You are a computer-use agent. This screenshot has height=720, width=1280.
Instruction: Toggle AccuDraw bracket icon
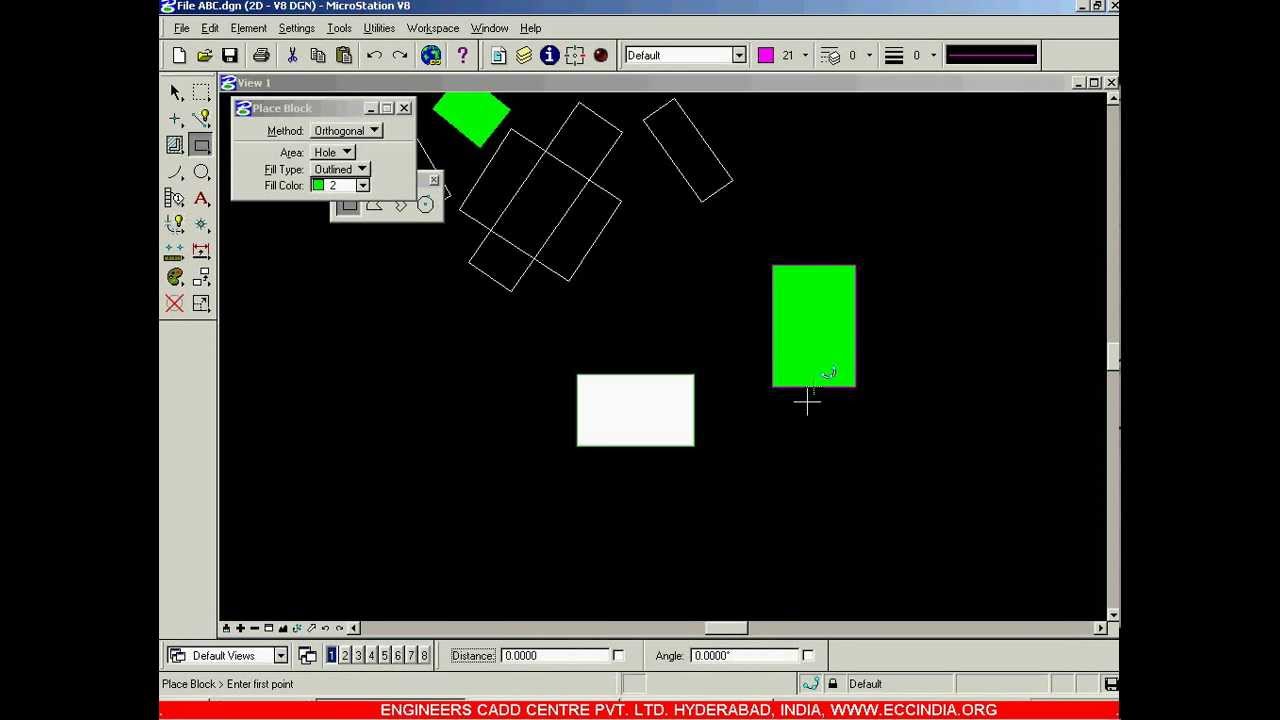point(575,56)
